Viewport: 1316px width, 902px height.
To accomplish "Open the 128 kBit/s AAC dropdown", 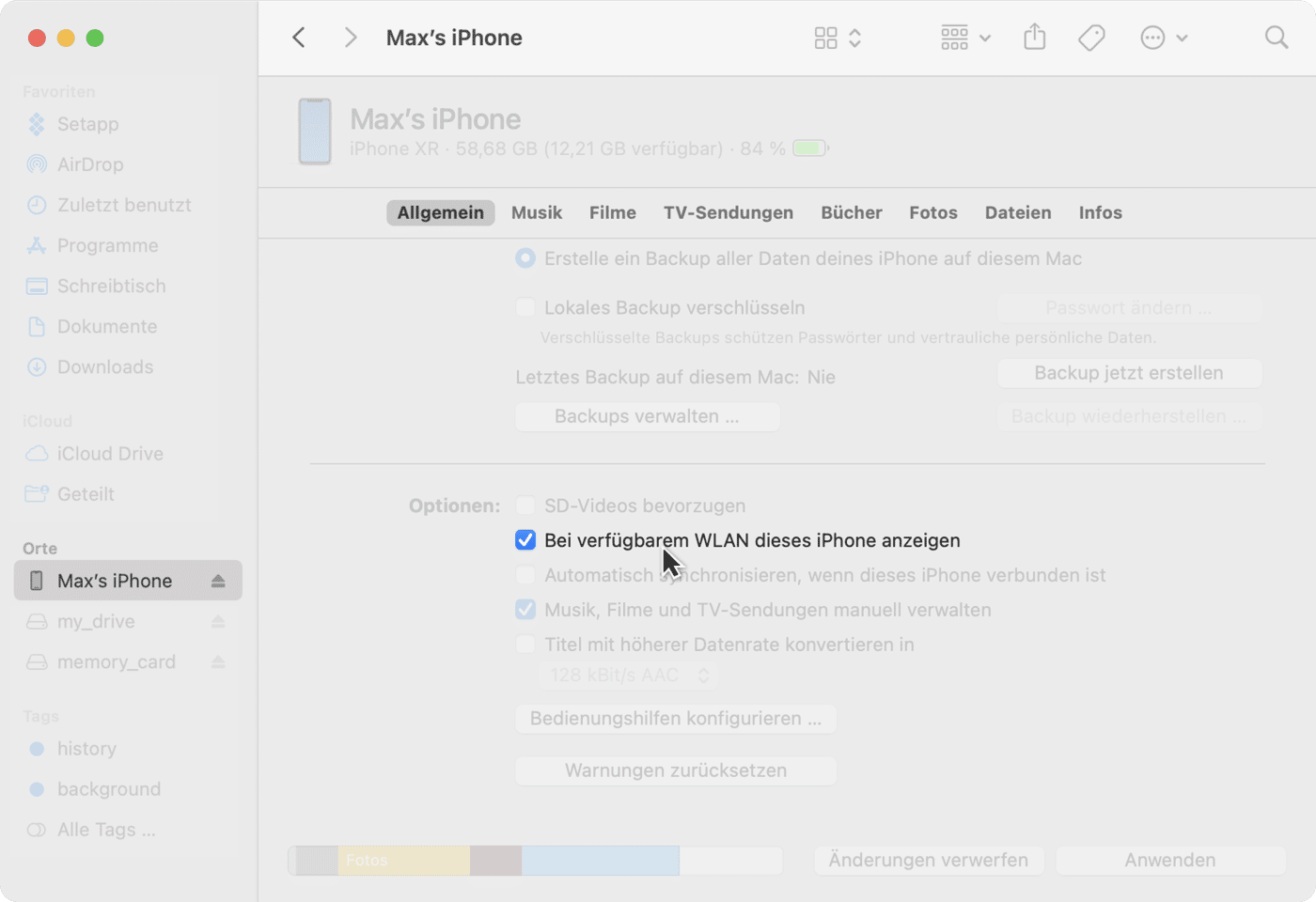I will [x=628, y=675].
